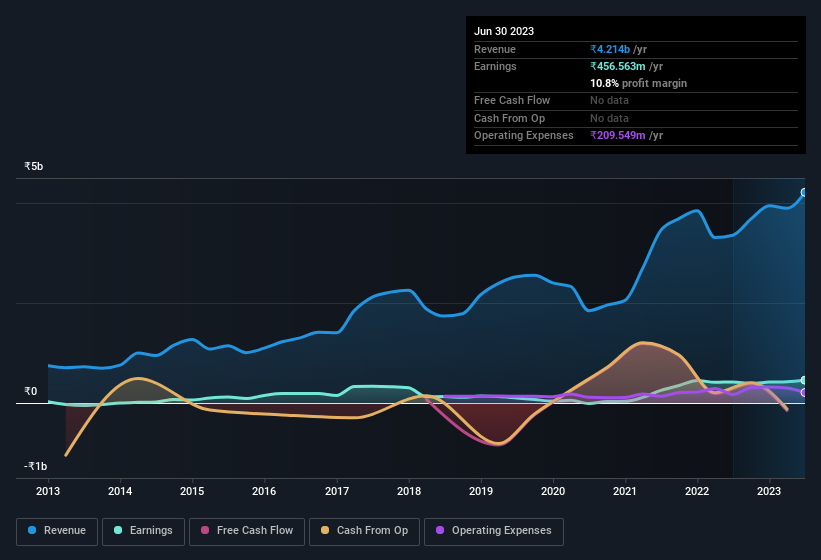Click the Earnings row label in tooltip
The width and height of the screenshot is (821, 560).
click(x=495, y=66)
